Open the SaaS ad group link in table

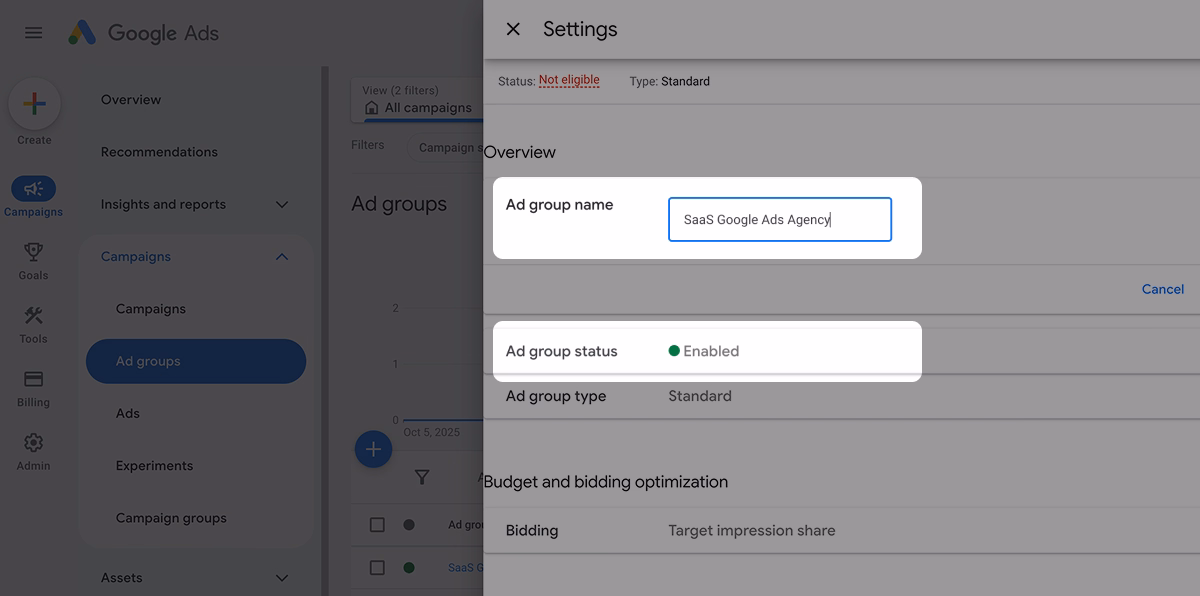coord(465,567)
